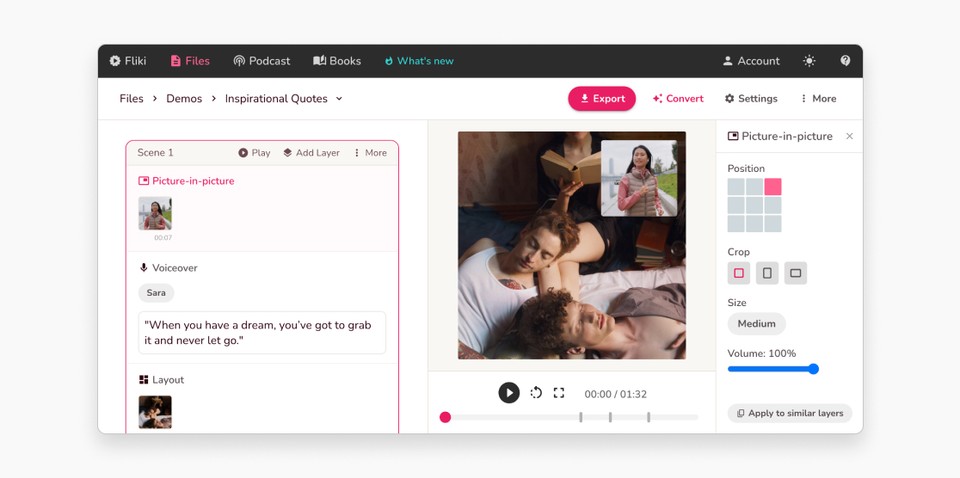
Task: Set position to top-center grid cell
Action: click(754, 187)
